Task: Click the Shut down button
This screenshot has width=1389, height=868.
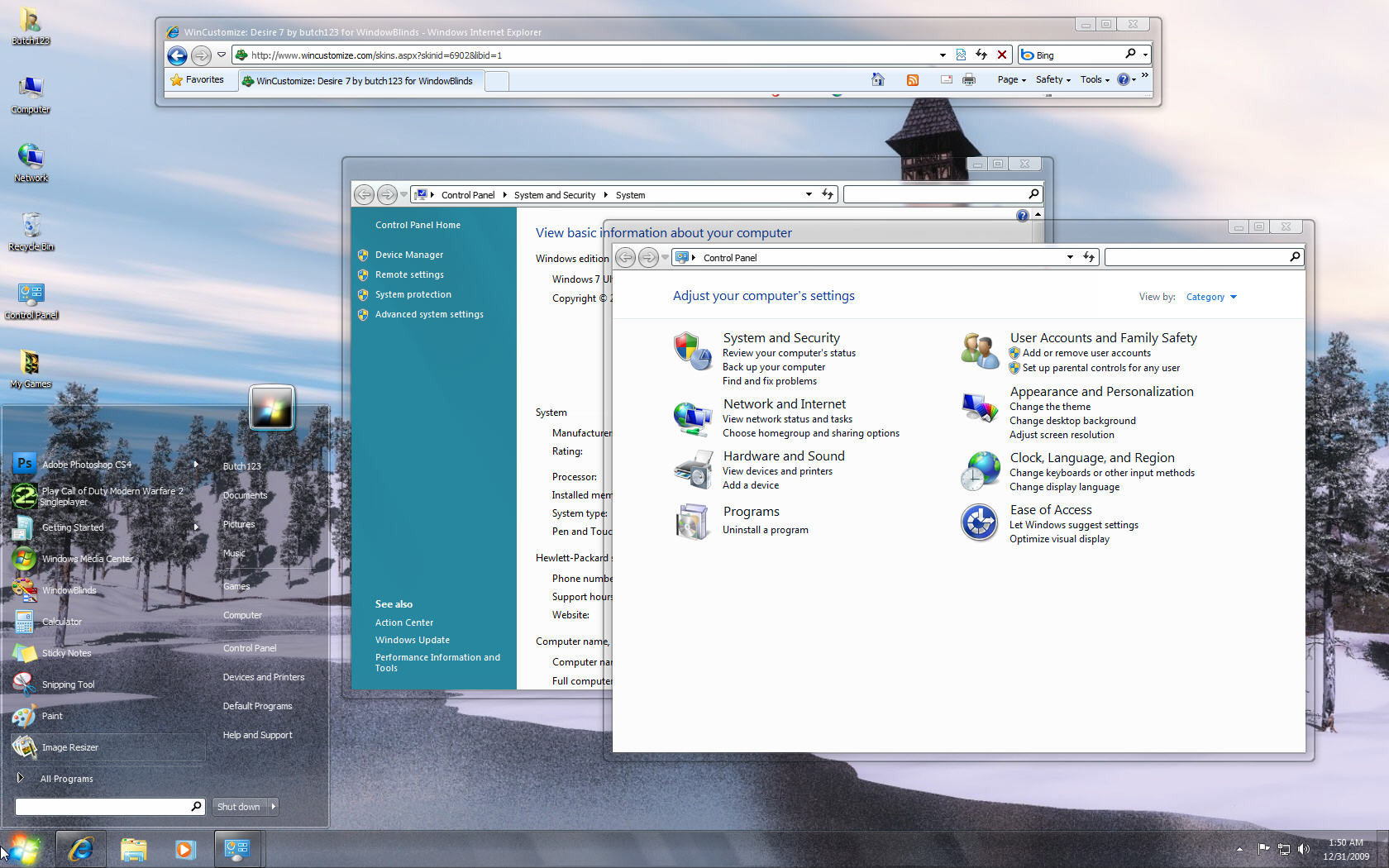Action: [x=238, y=806]
